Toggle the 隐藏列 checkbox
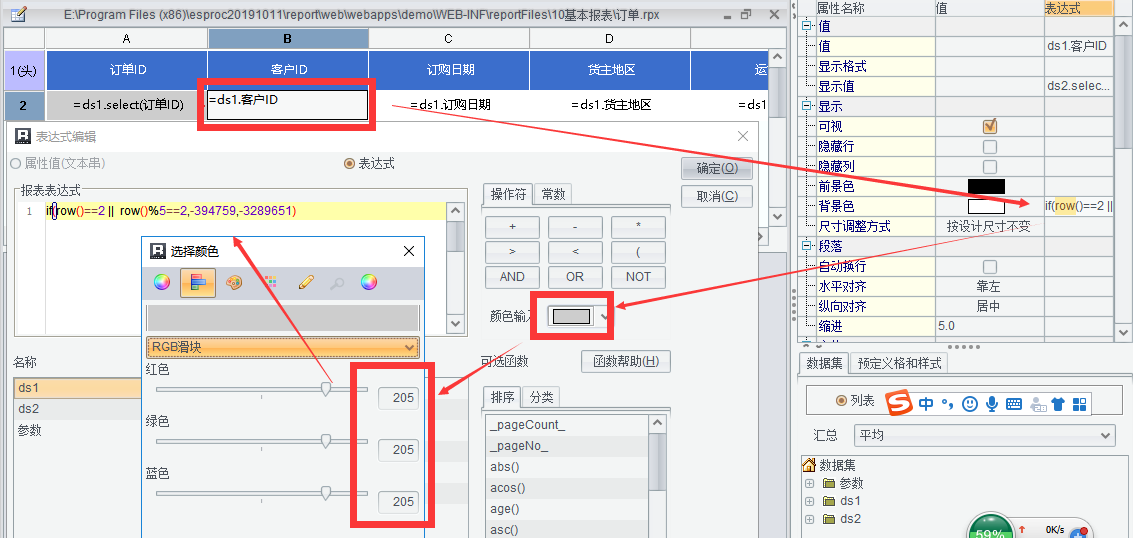Image resolution: width=1133 pixels, height=538 pixels. tap(990, 167)
